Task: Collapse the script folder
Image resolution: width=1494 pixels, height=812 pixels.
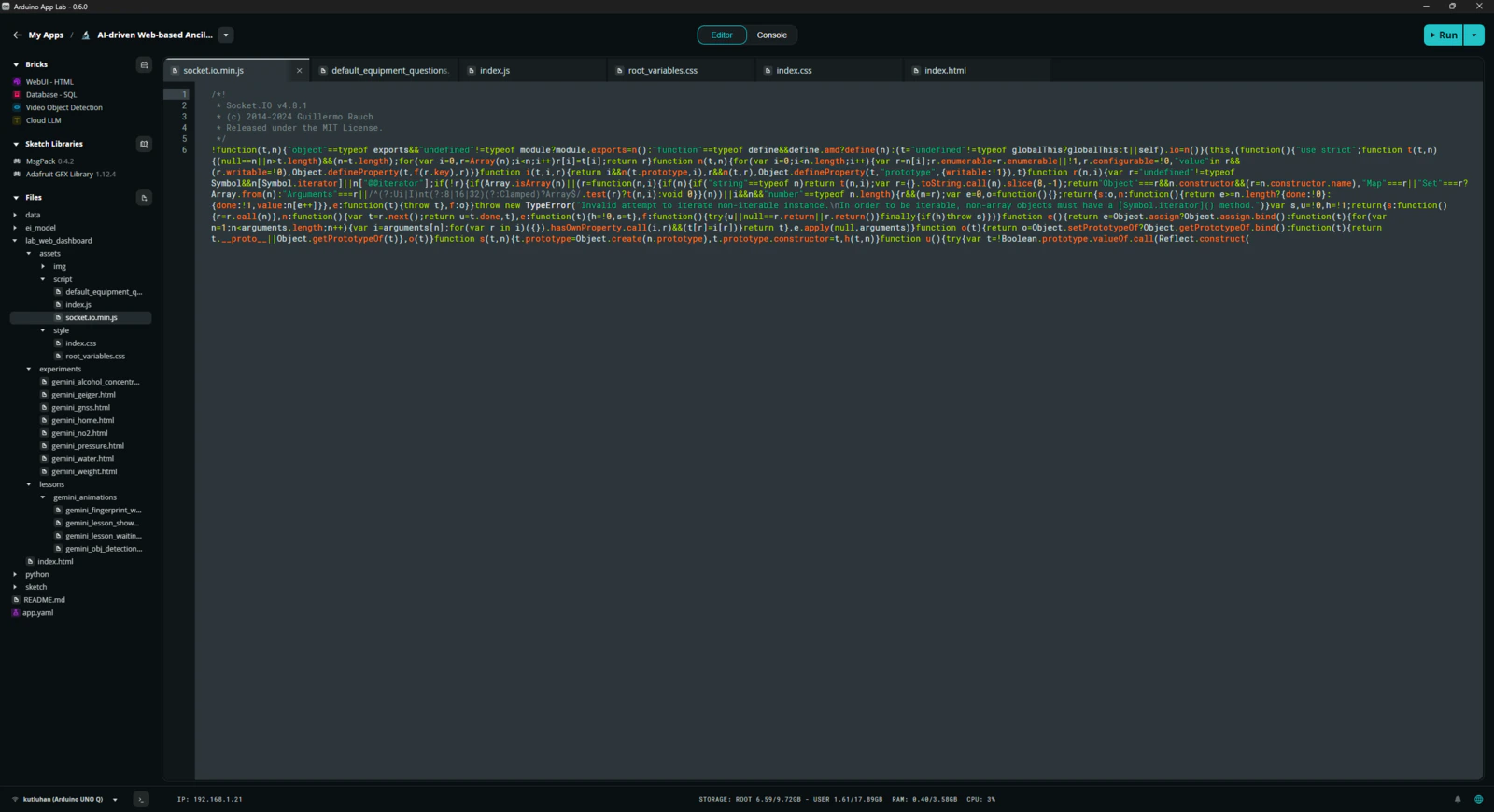Action: pyautogui.click(x=43, y=279)
